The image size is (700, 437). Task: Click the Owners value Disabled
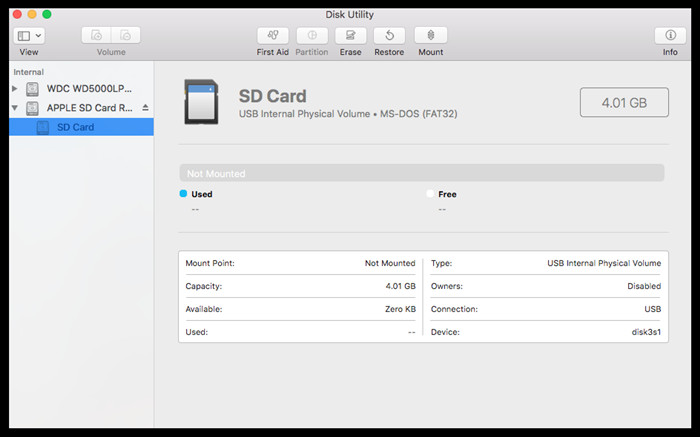point(644,286)
